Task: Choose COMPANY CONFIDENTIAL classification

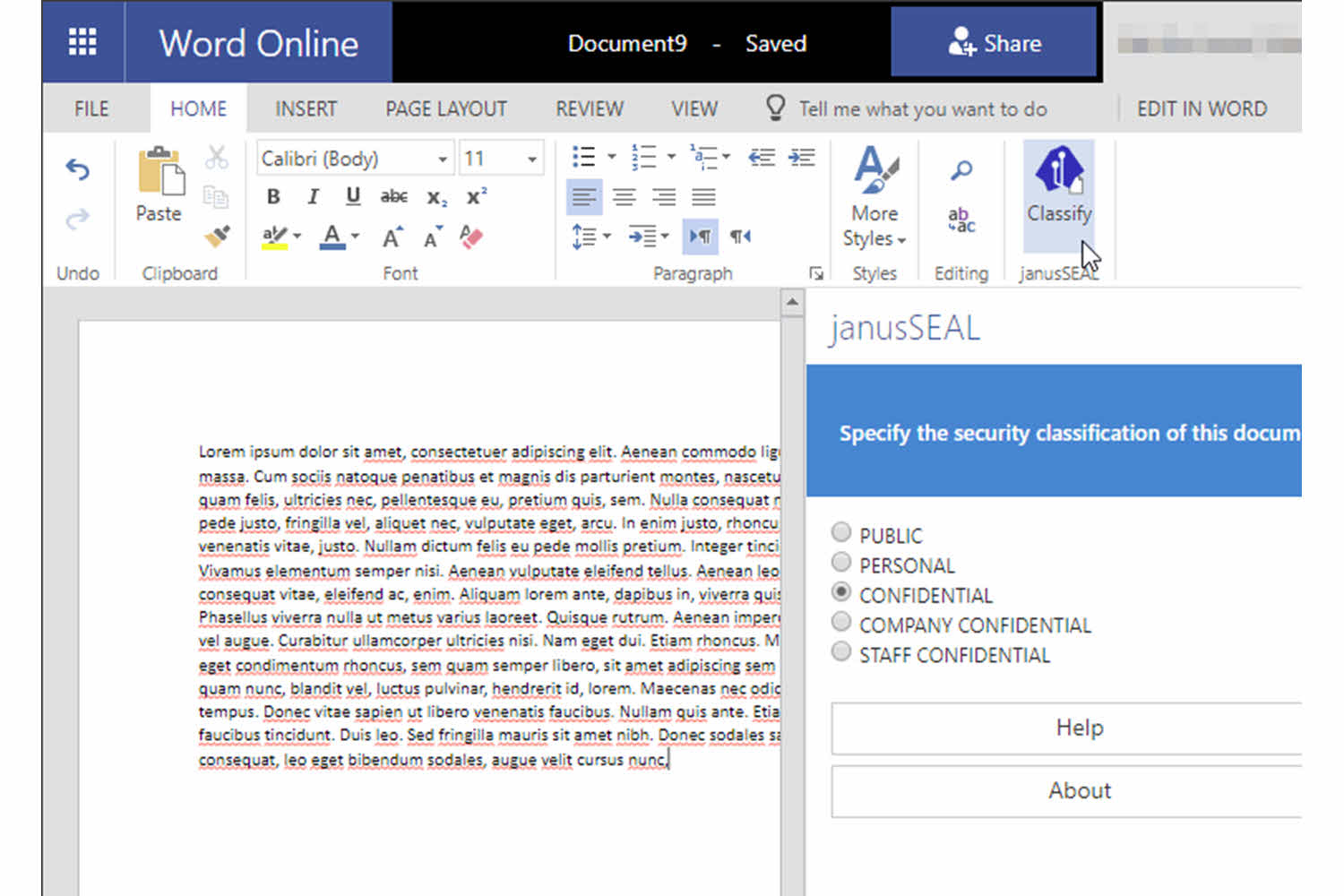Action: 840,621
